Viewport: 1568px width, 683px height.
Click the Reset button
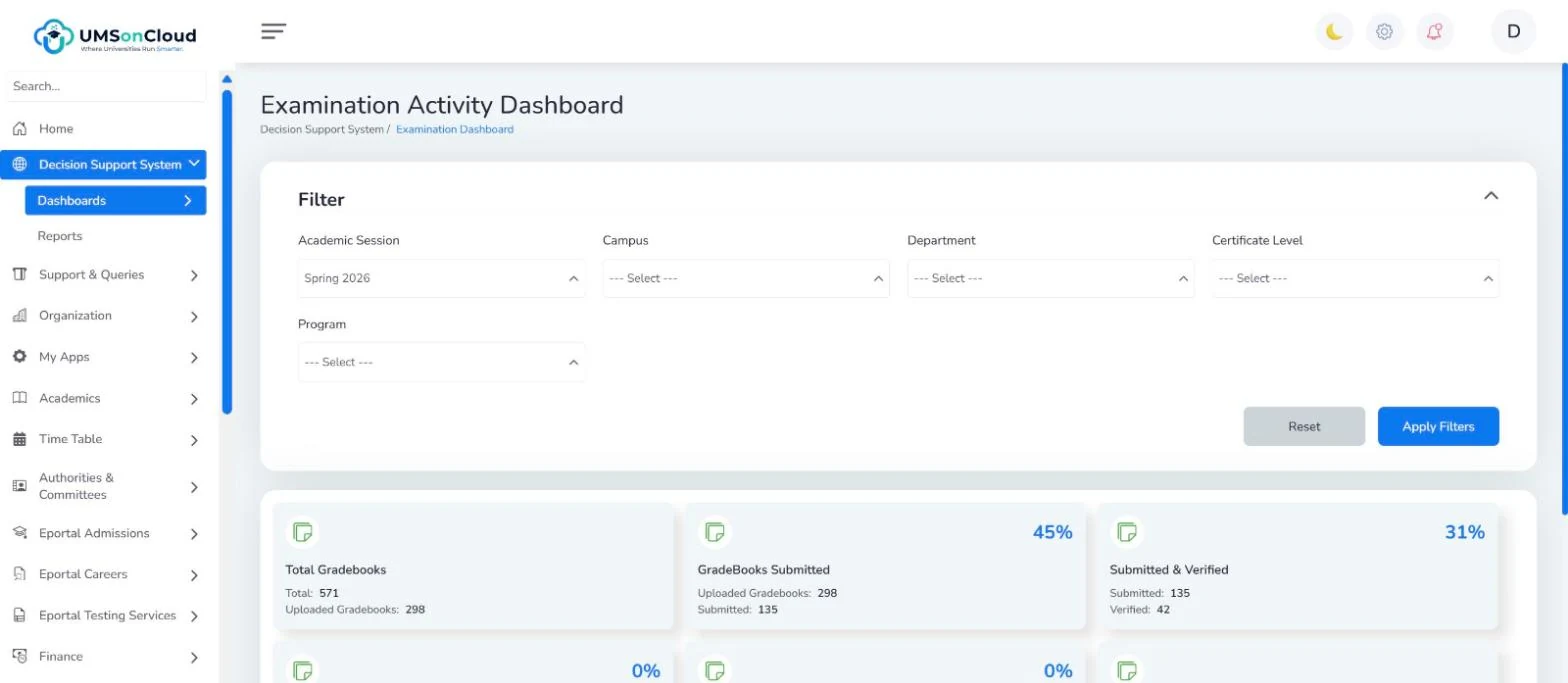[x=1304, y=426]
